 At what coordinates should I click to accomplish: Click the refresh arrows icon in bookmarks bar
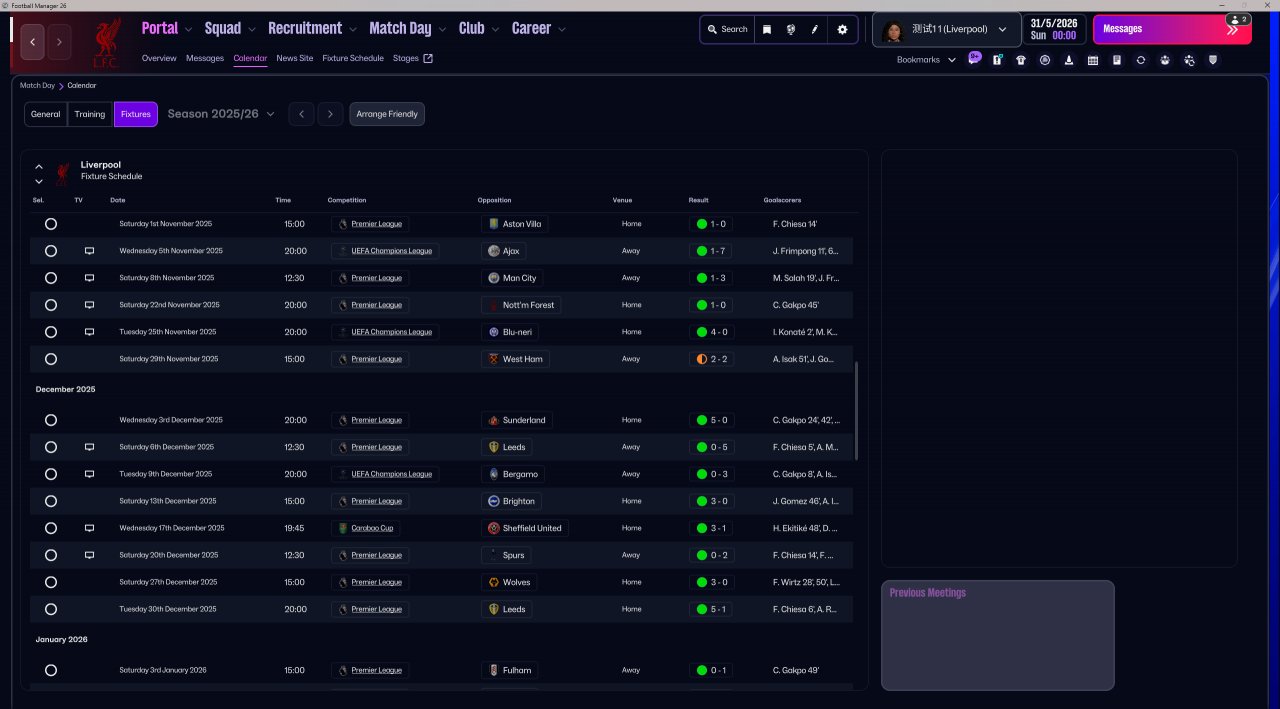pos(1141,60)
